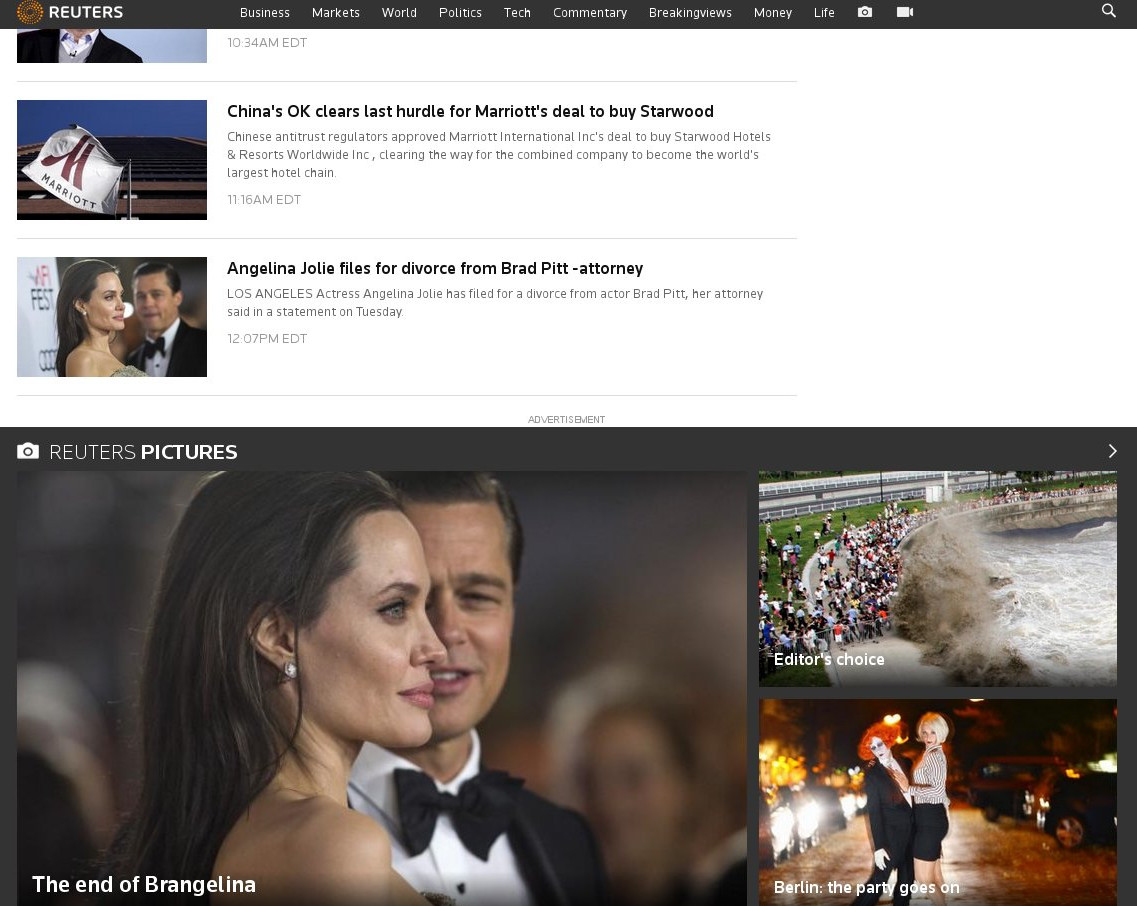Image resolution: width=1137 pixels, height=906 pixels.
Task: Click the Life navigation item
Action: pos(824,13)
